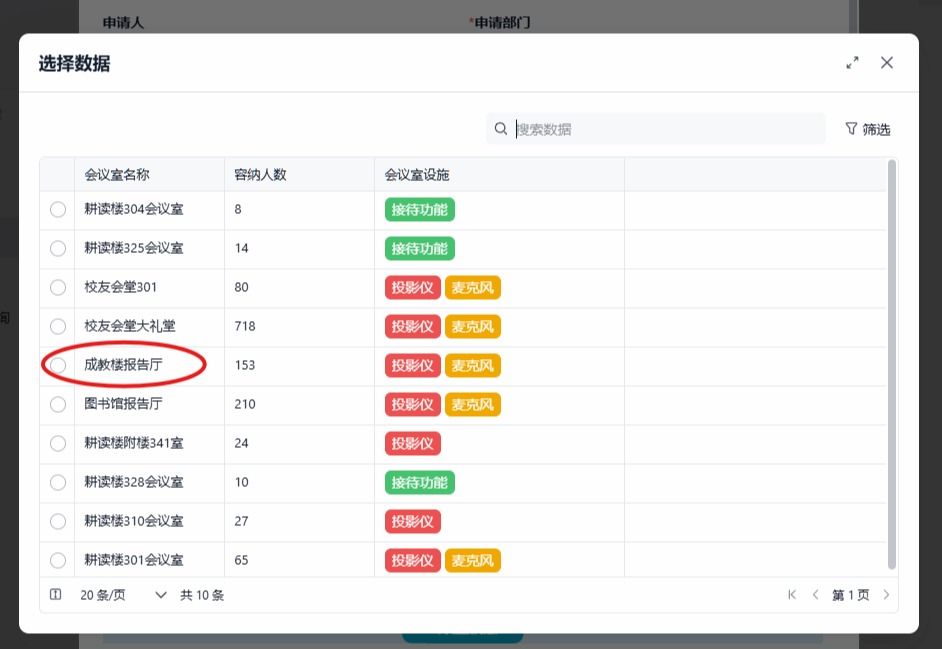Screen dimensions: 942x649
Task: Go to the next page
Action: coord(886,595)
